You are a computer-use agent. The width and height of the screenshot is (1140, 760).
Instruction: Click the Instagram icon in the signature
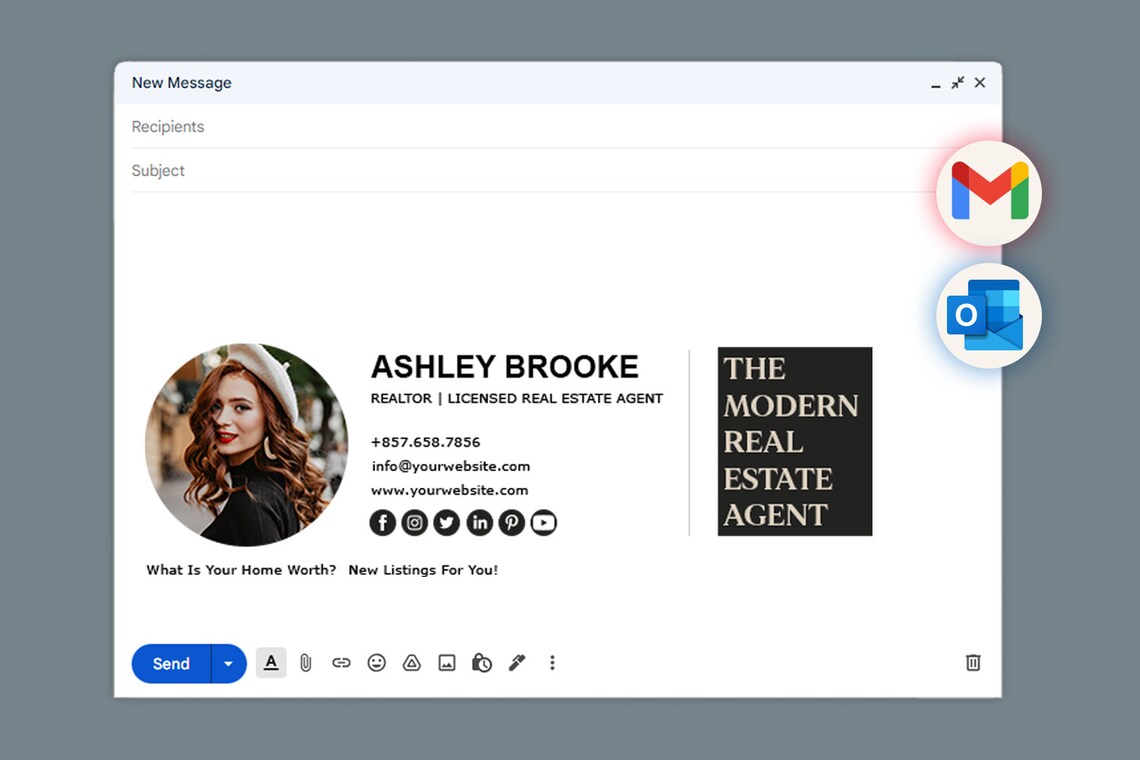tap(414, 522)
